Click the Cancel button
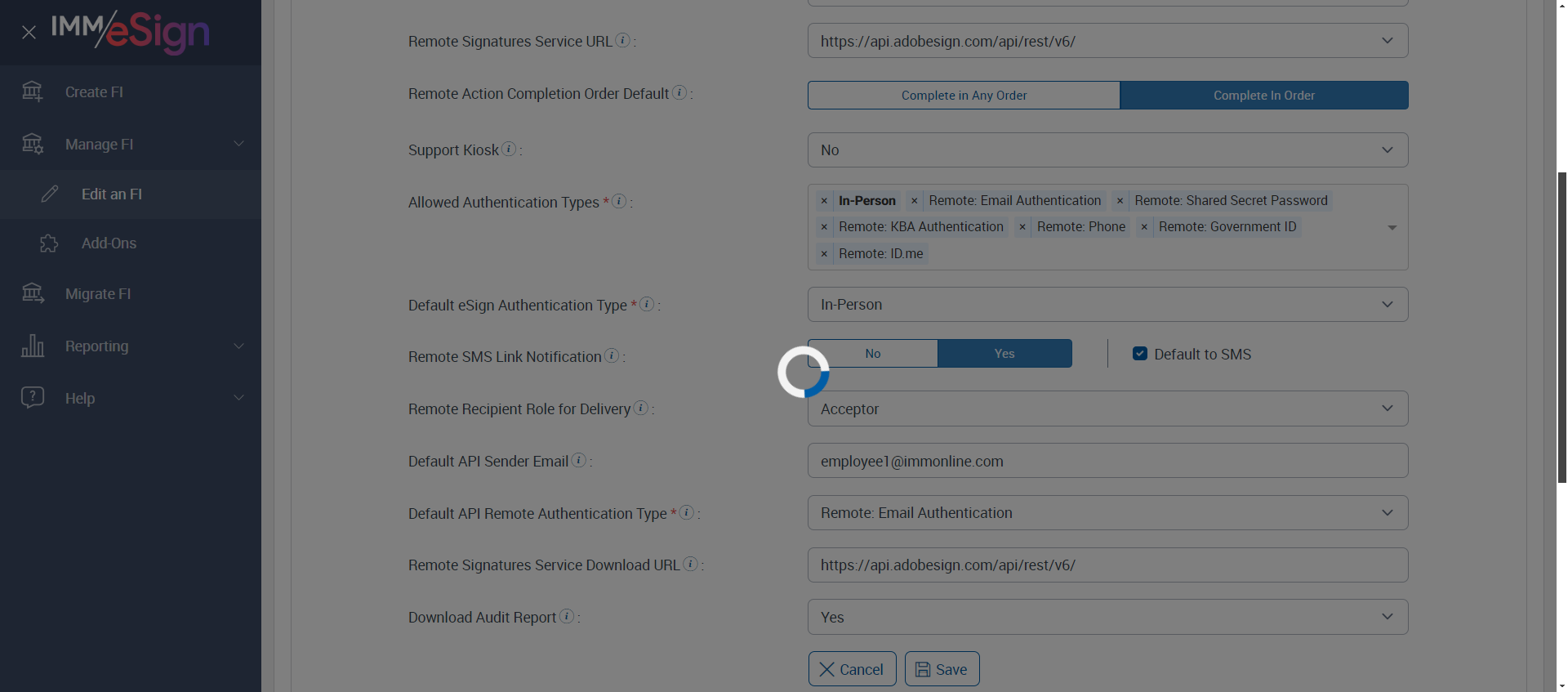This screenshot has height=692, width=1568. 852,669
